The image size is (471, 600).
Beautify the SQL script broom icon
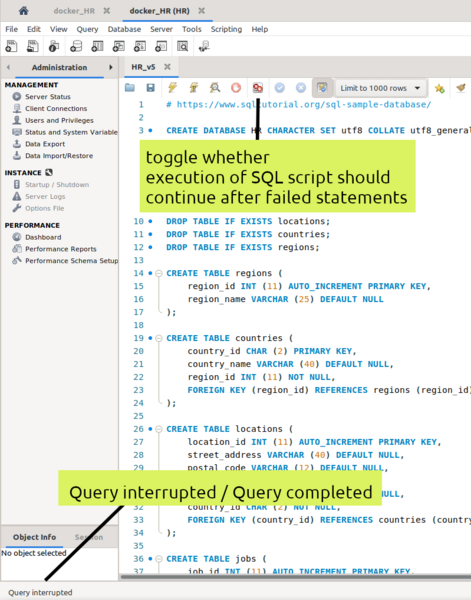click(x=461, y=88)
